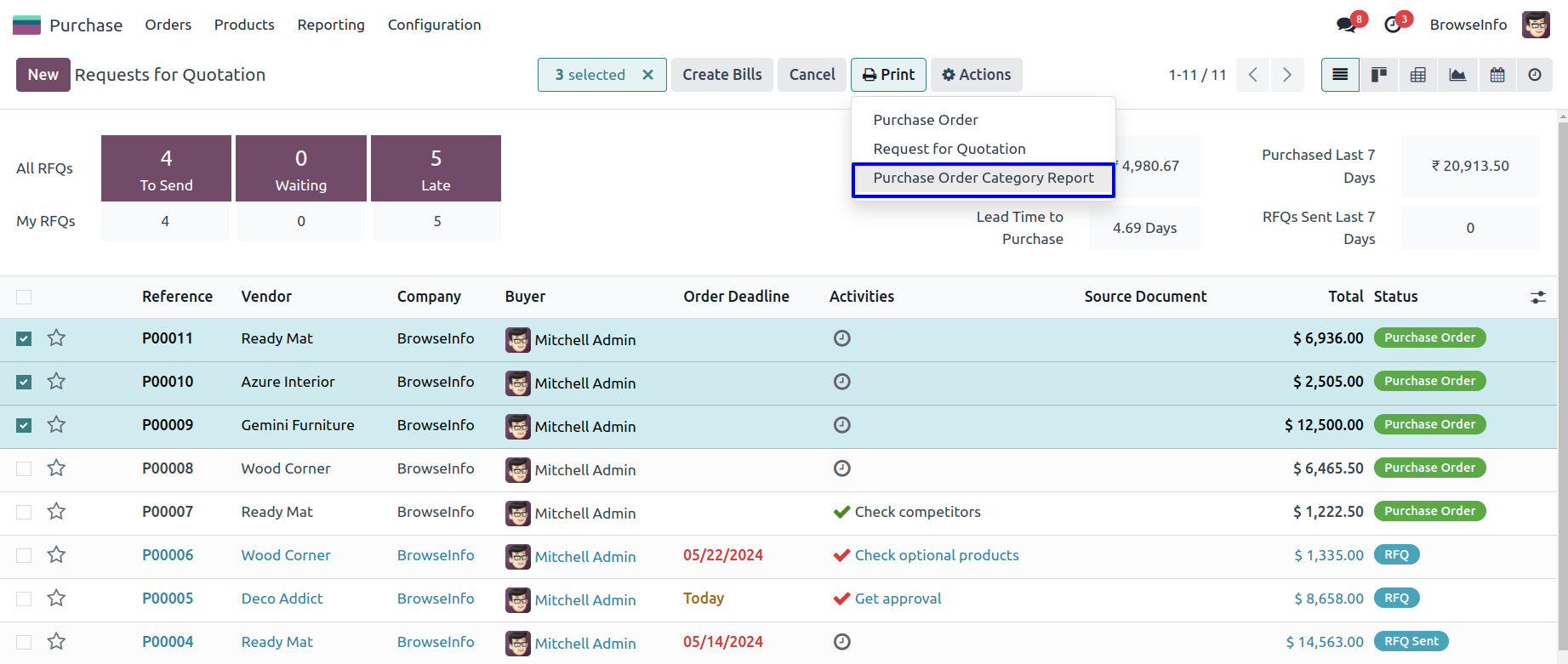The image size is (1568, 664).
Task: Open optional columns settings dropdown
Action: [1537, 297]
